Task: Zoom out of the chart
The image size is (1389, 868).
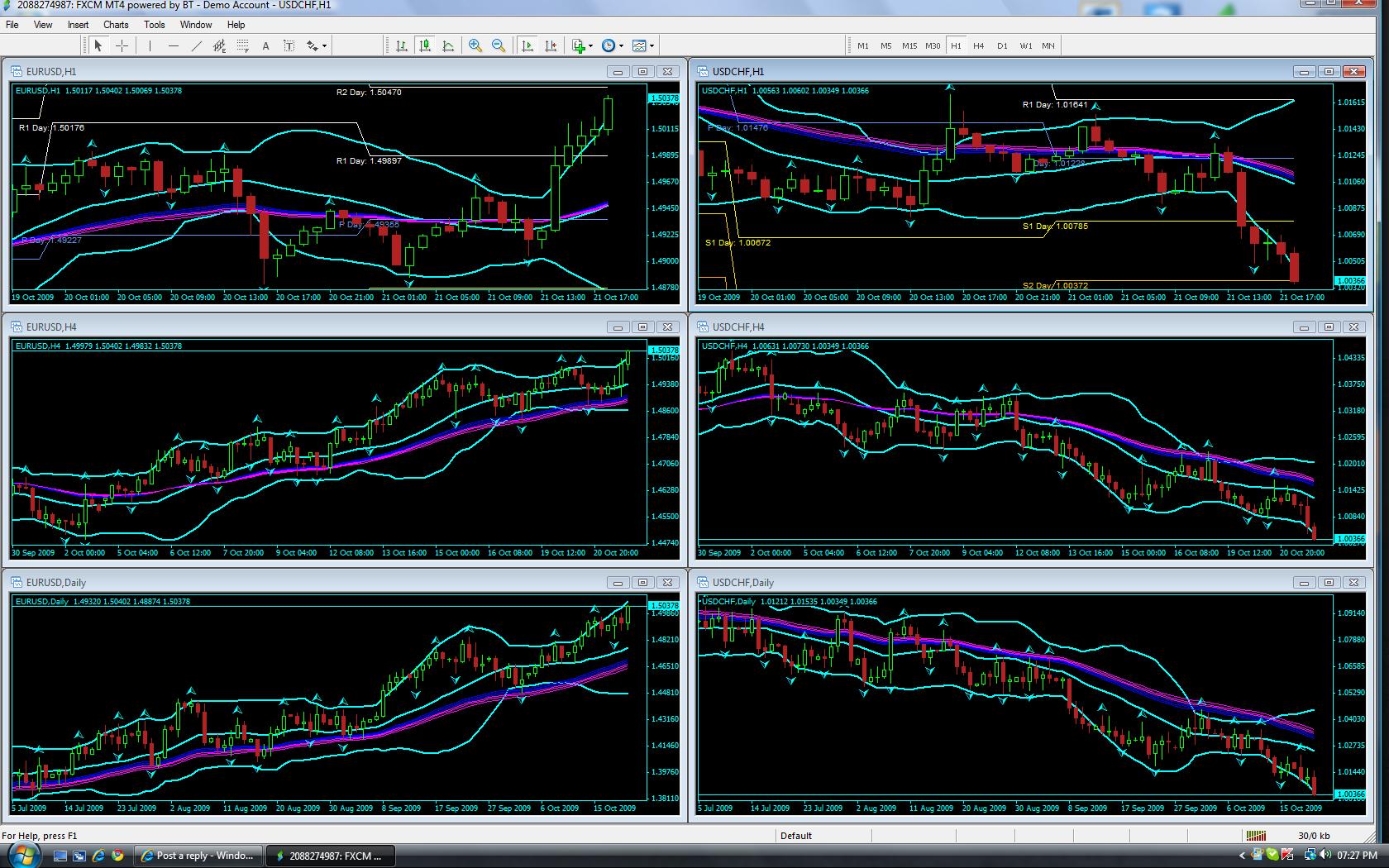Action: pyautogui.click(x=499, y=45)
